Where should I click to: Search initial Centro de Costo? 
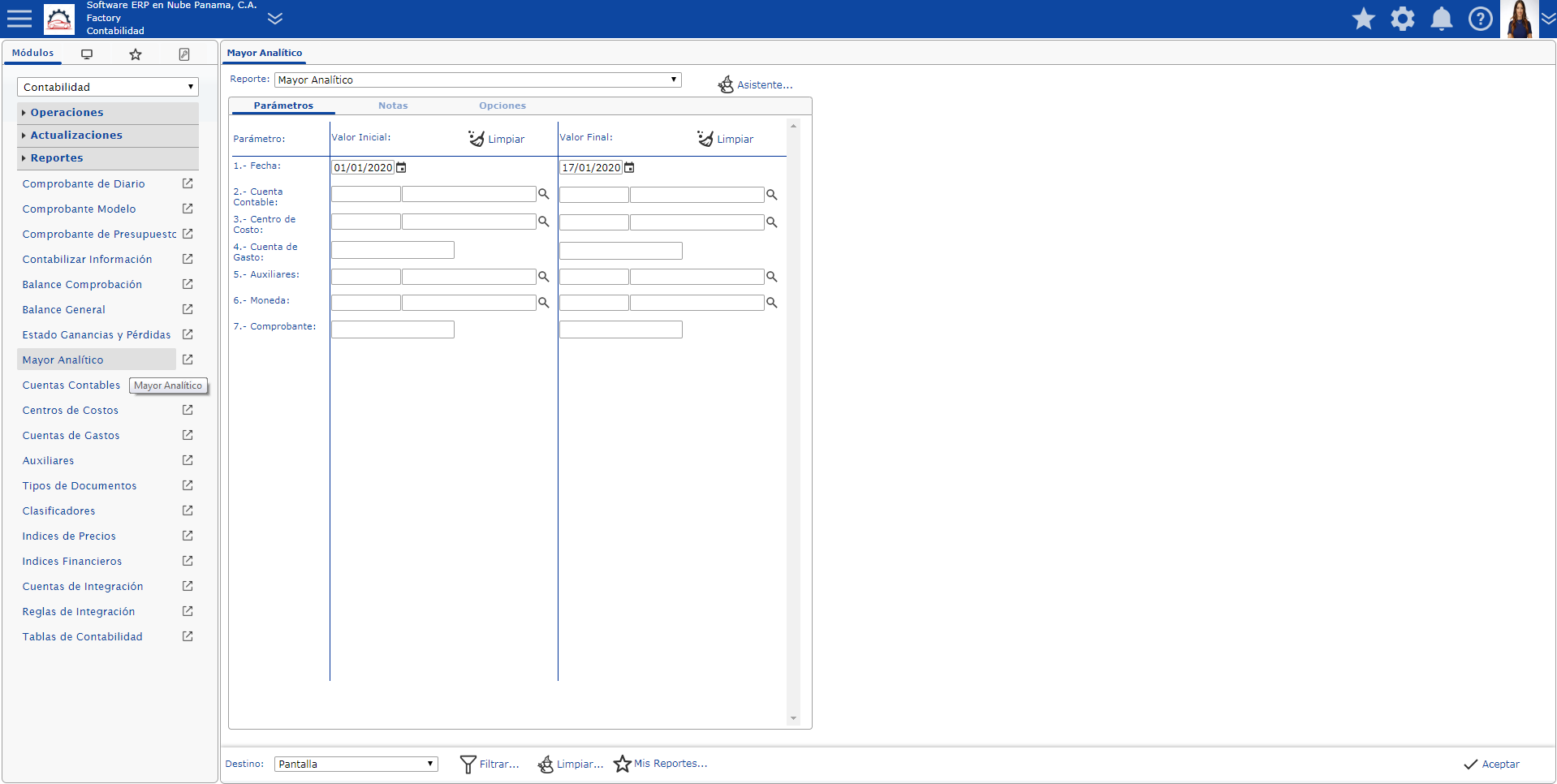tap(544, 222)
